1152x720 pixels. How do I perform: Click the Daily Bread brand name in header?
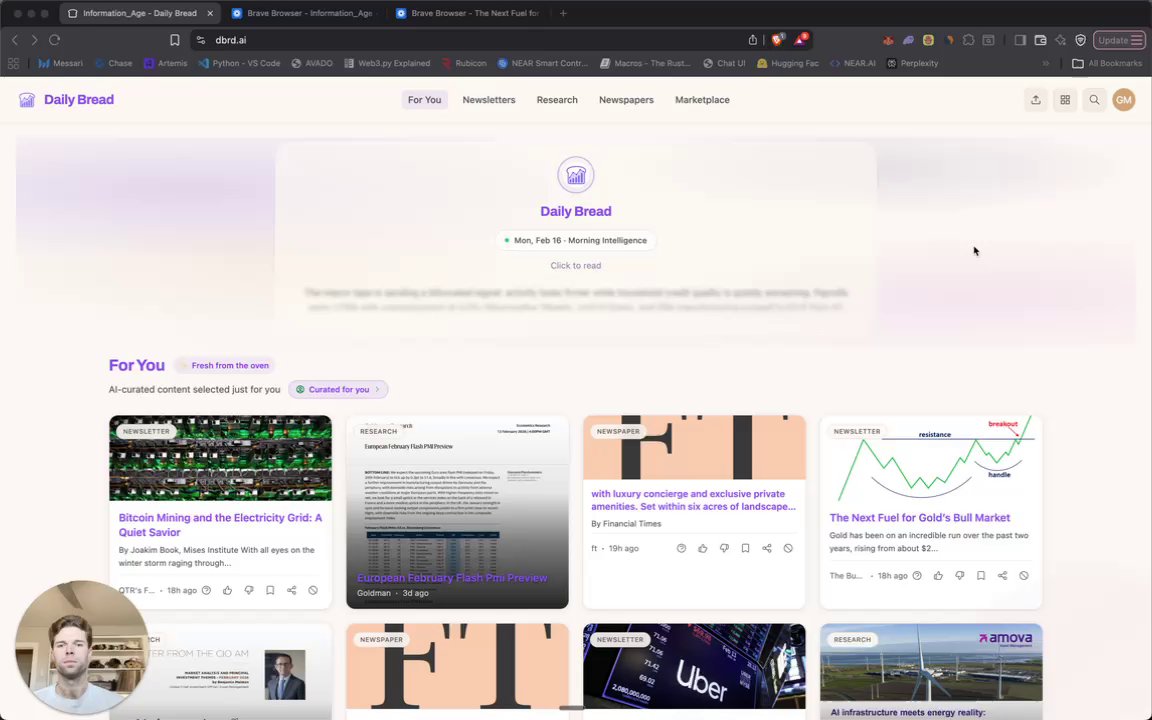tap(79, 100)
